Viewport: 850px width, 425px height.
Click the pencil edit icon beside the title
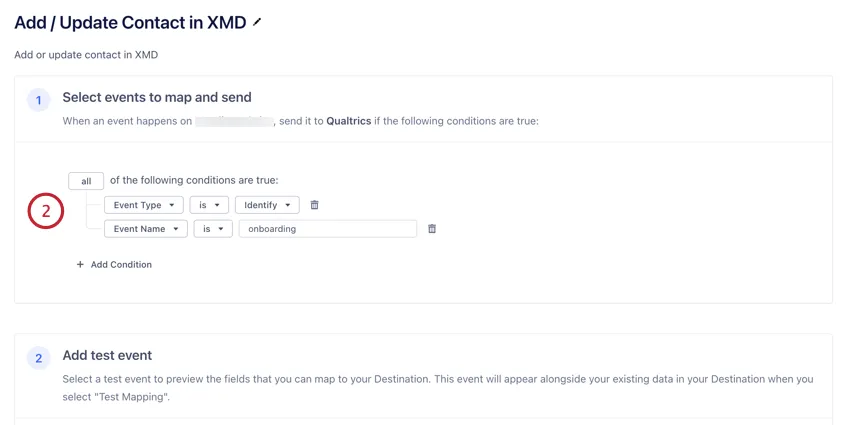[x=257, y=22]
